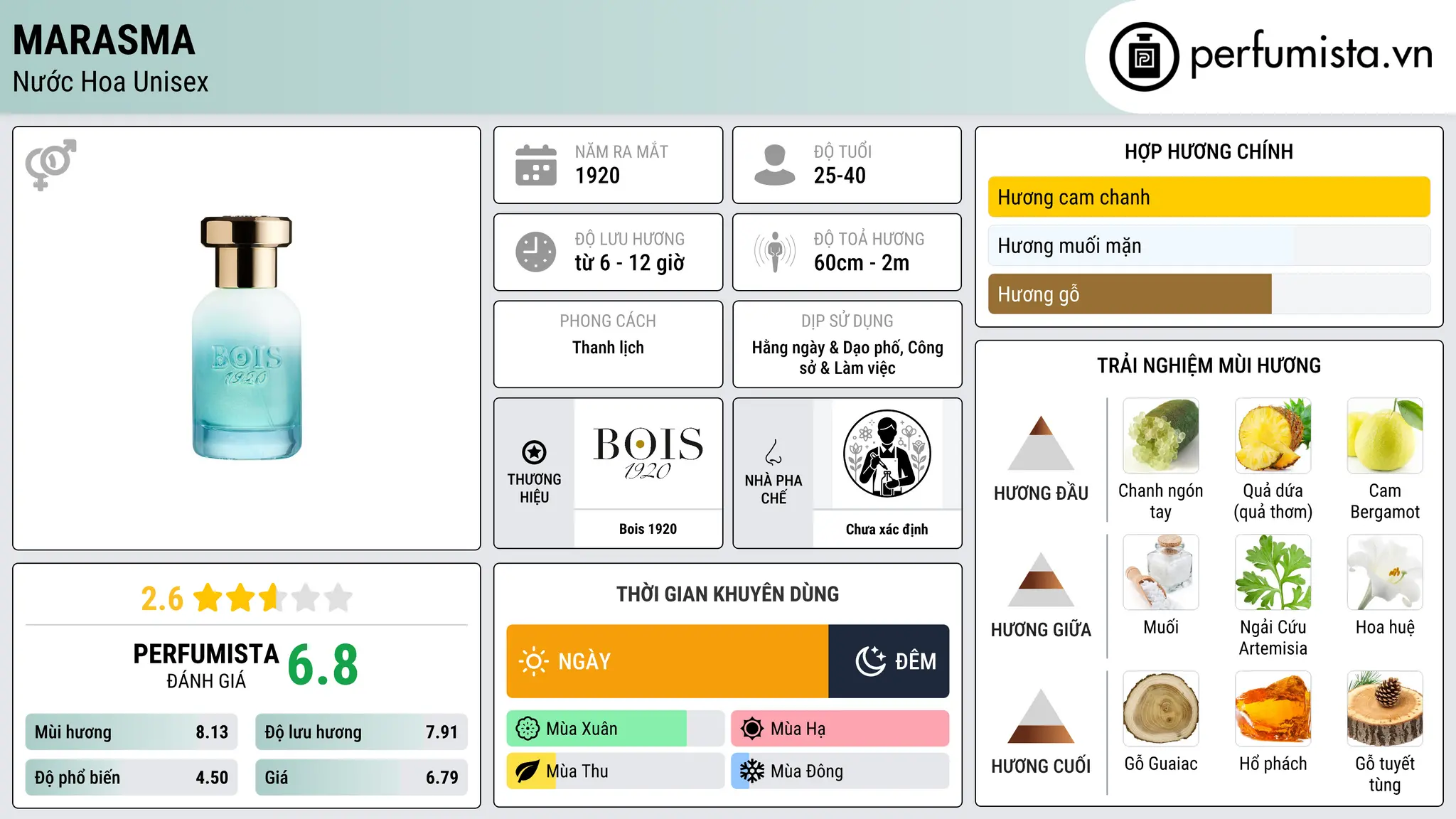Viewport: 1456px width, 819px height.
Task: Click the 'Nước Hoa Unisex' subtitle
Action: (110, 82)
